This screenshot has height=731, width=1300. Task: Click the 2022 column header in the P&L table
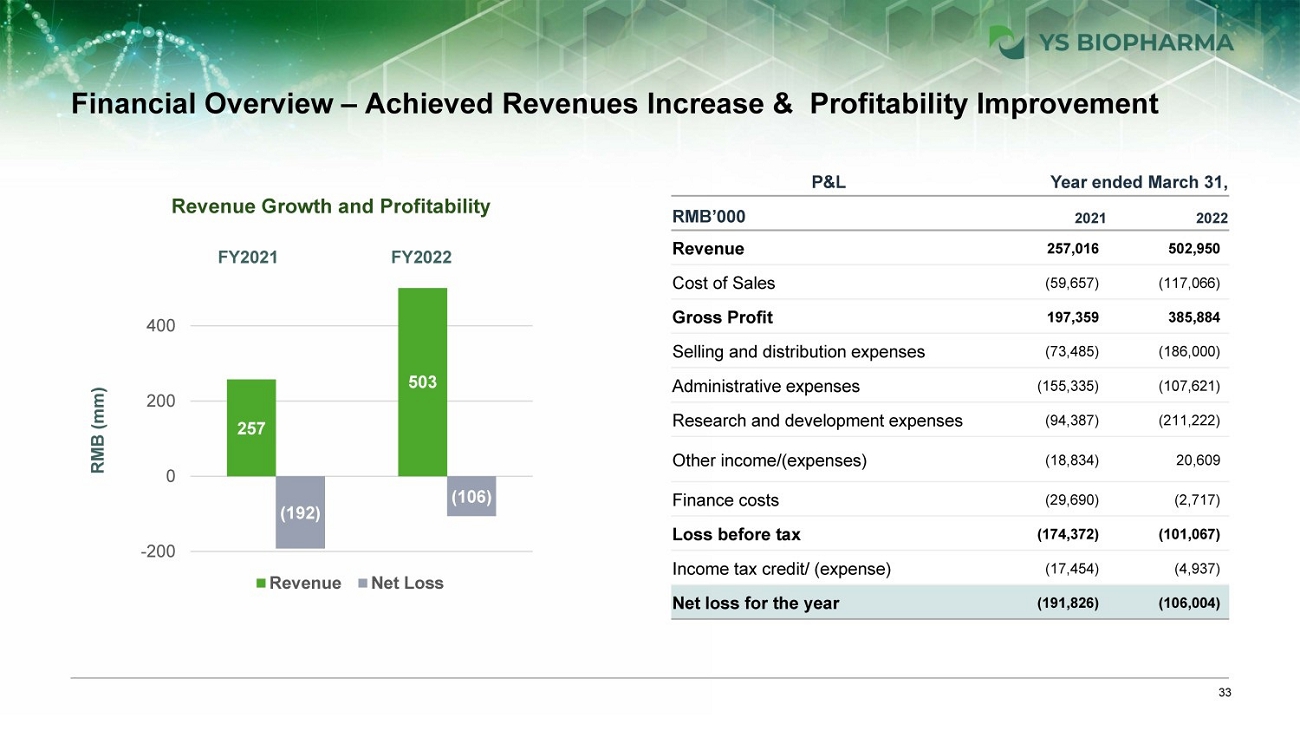click(x=1212, y=218)
